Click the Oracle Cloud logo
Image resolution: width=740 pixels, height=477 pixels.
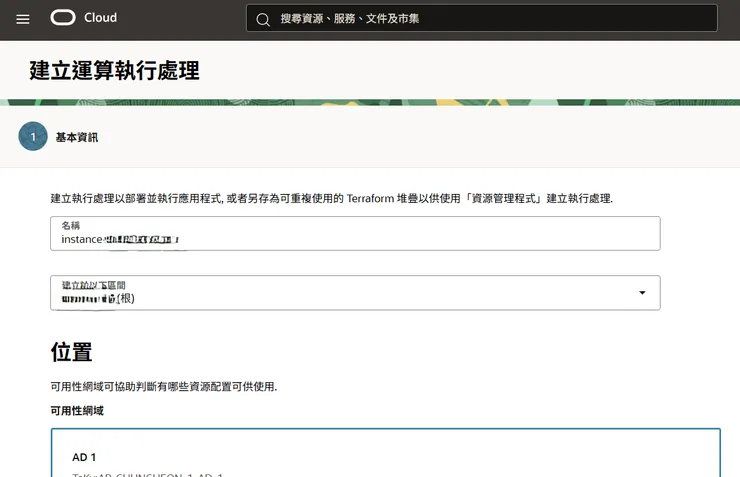63,17
